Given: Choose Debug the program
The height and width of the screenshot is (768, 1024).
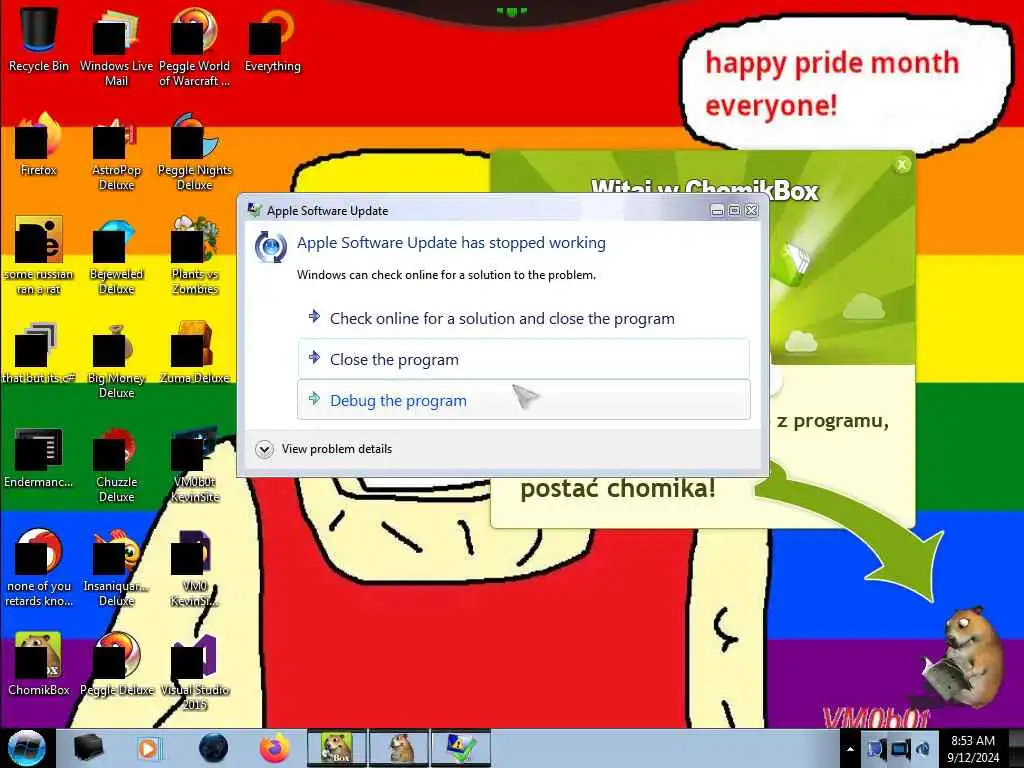Looking at the screenshot, I should coord(524,400).
